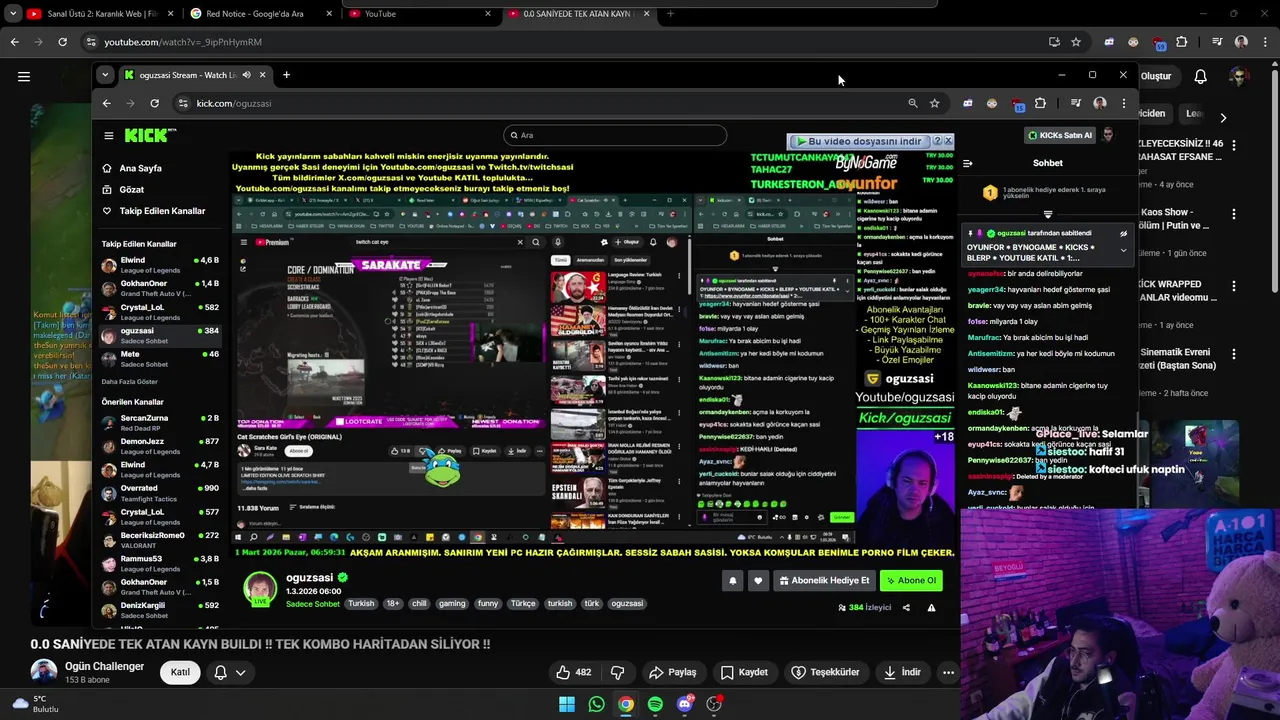Open tab search dropdown in Kick window
The width and height of the screenshot is (1280, 720).
click(105, 75)
